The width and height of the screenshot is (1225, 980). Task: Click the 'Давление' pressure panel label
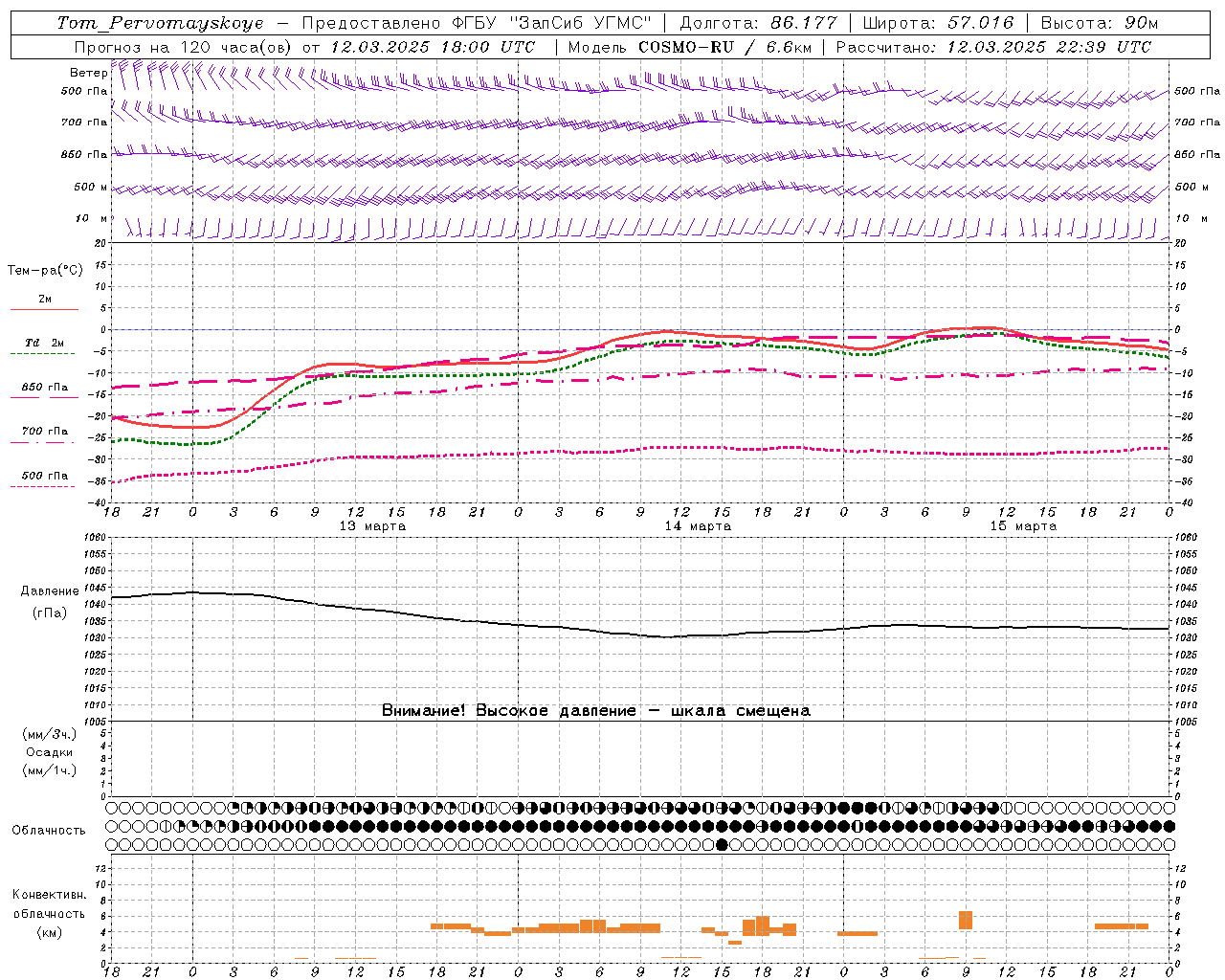50,591
